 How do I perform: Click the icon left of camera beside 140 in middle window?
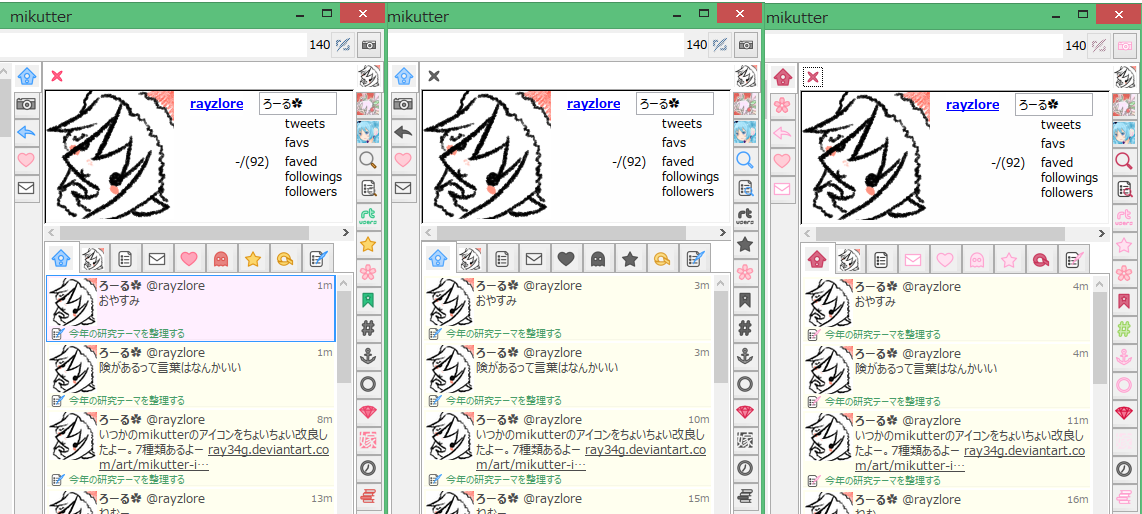[720, 45]
